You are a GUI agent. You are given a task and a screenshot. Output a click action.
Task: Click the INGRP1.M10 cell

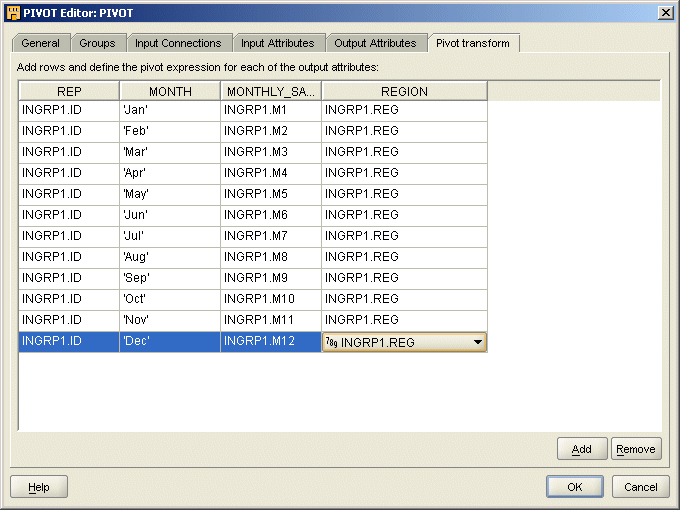271,299
